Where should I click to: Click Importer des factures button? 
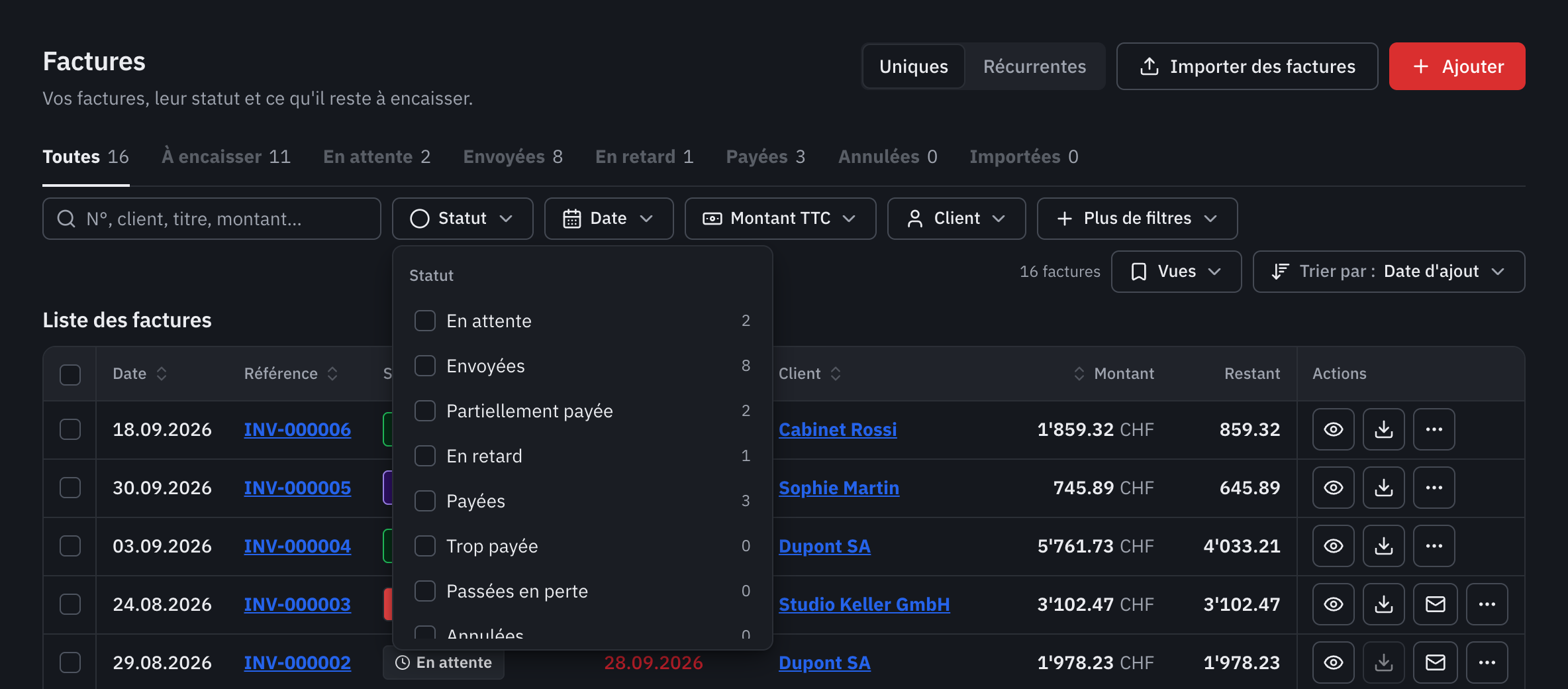pyautogui.click(x=1247, y=66)
